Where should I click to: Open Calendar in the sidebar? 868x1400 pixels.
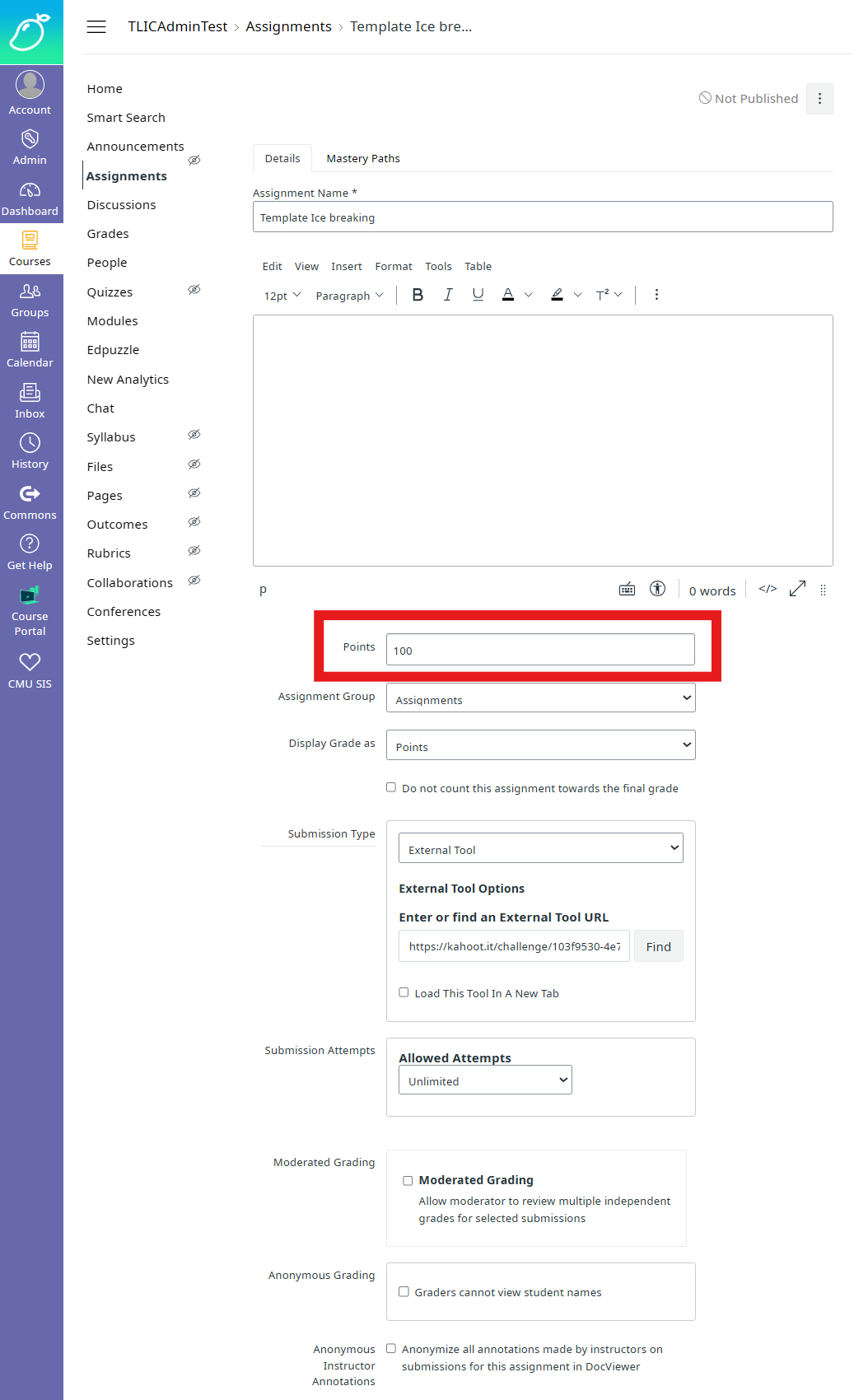pos(30,350)
